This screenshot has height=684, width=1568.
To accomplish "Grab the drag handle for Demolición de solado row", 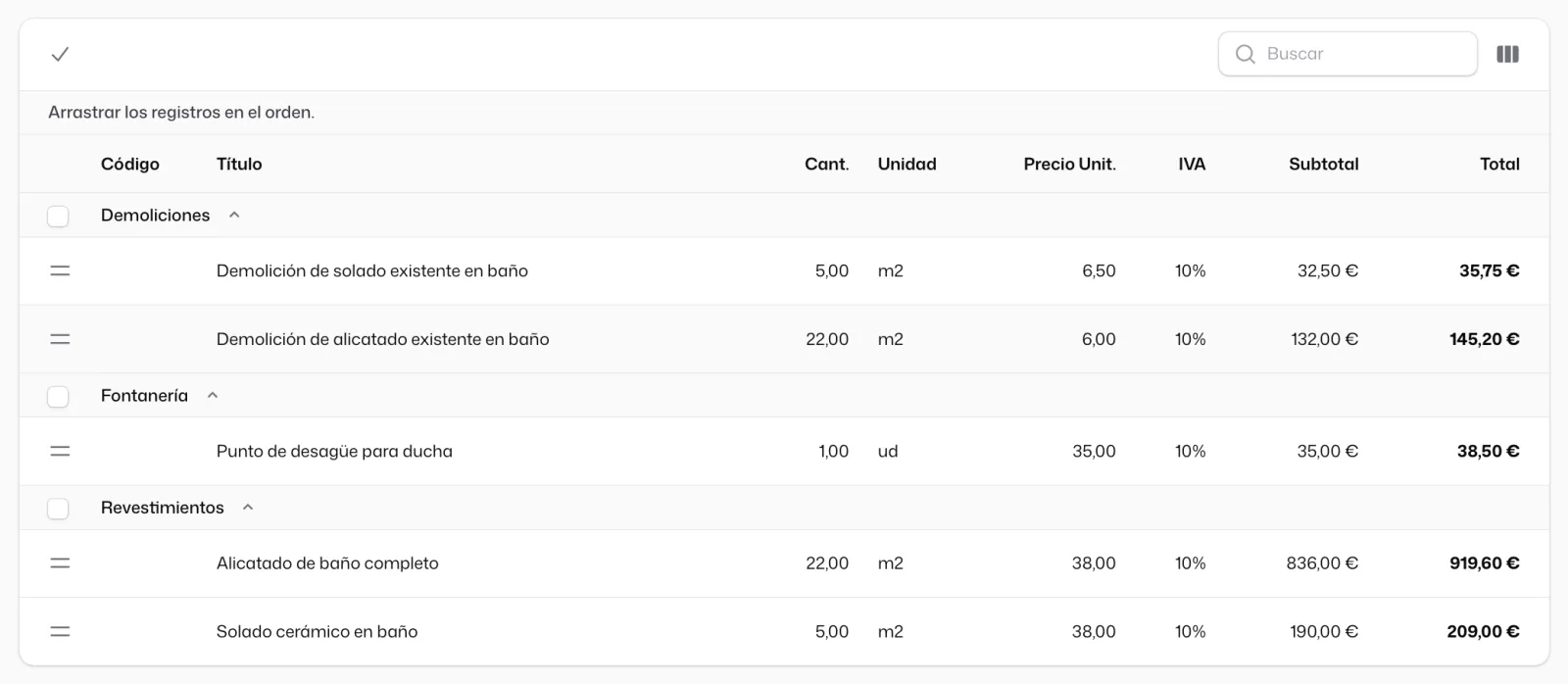I will [60, 270].
